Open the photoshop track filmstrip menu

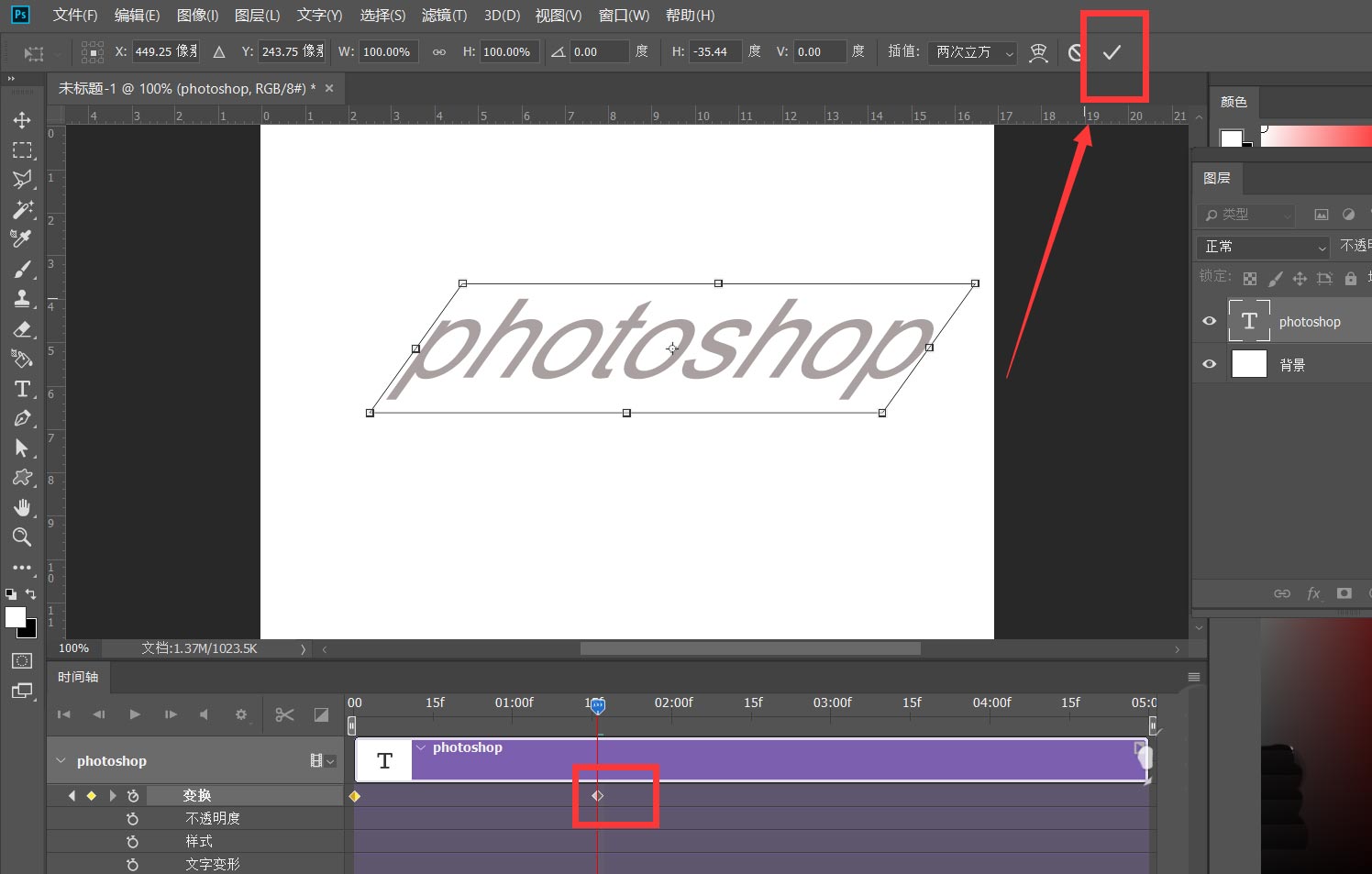322,760
